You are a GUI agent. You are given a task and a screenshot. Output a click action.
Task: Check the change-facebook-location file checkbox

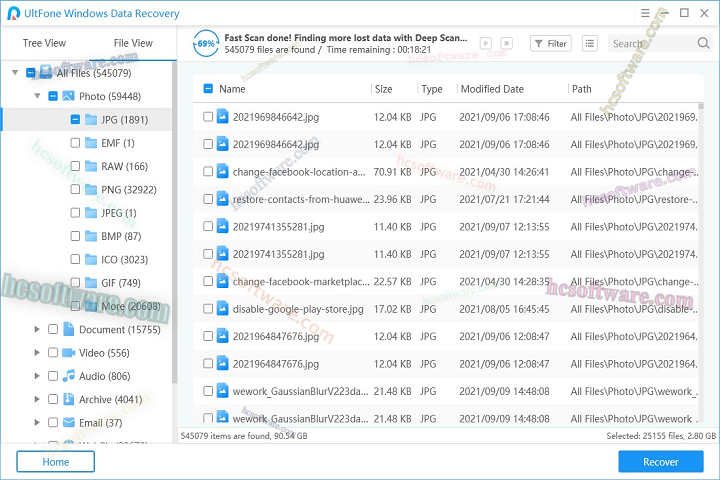point(208,171)
